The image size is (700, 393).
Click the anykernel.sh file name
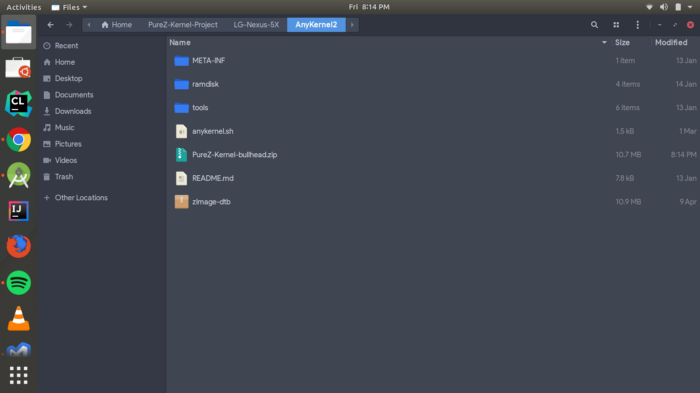(x=212, y=131)
